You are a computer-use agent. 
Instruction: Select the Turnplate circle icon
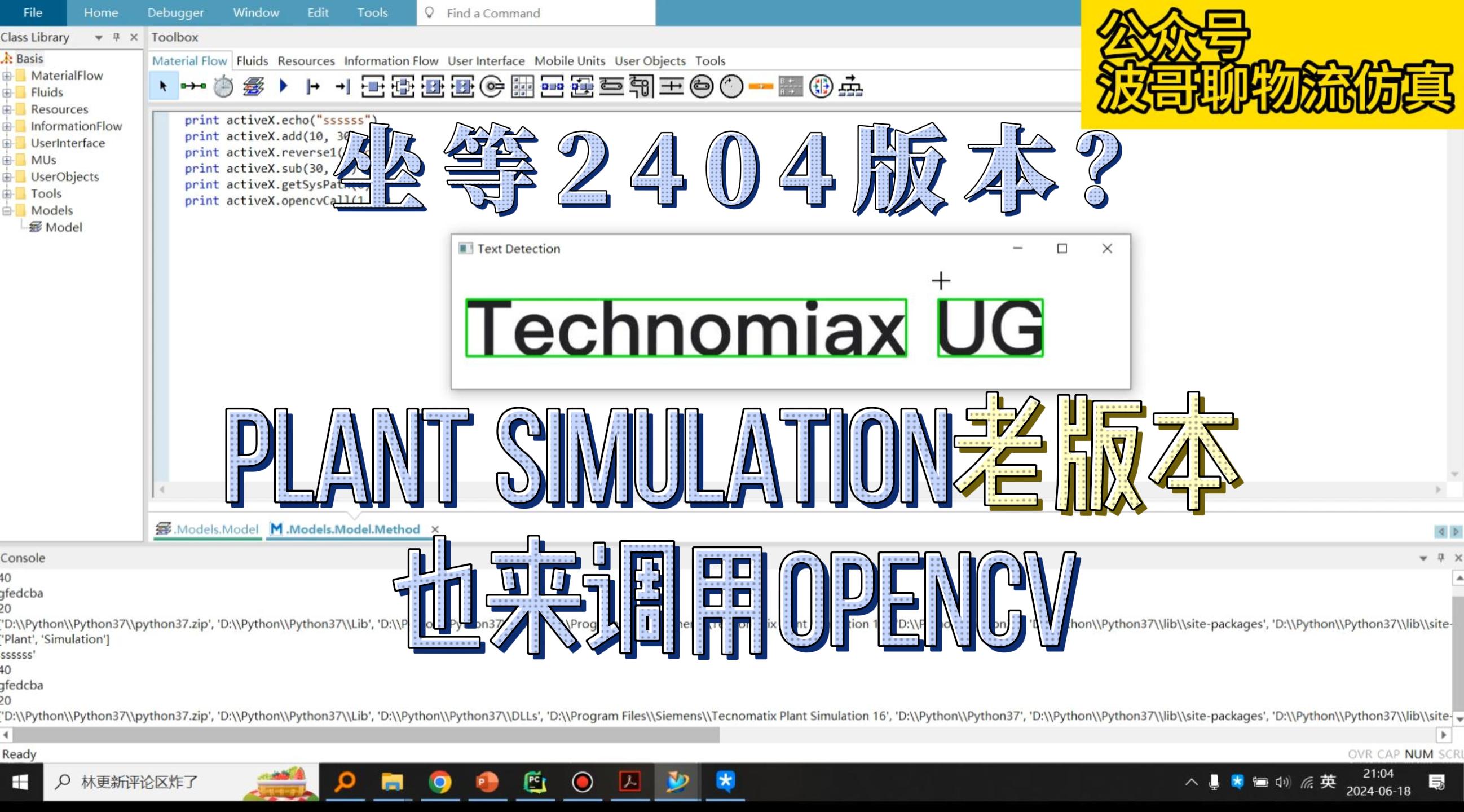click(731, 86)
